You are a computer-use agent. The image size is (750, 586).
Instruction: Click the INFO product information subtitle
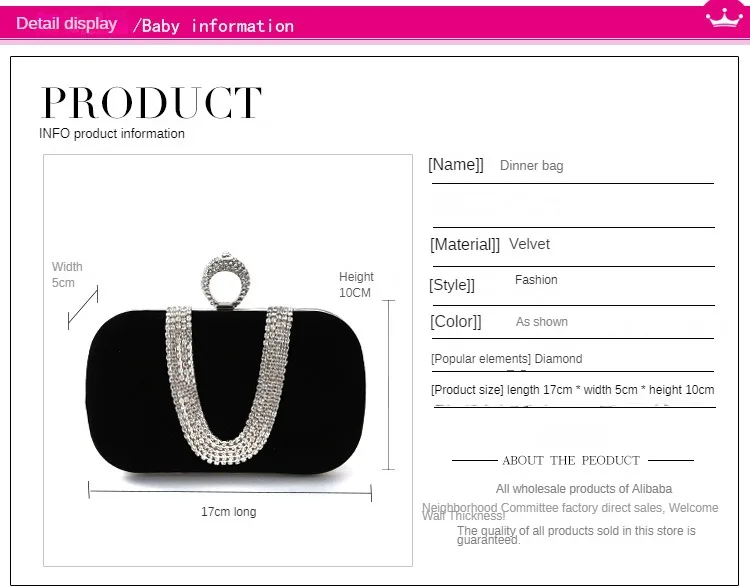(112, 133)
